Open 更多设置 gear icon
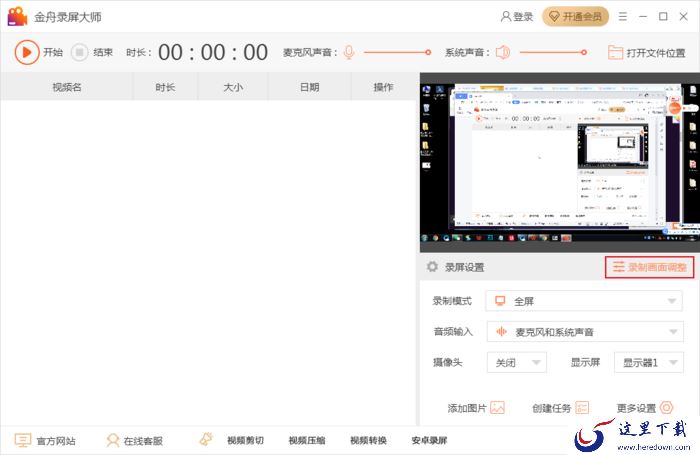 pyautogui.click(x=666, y=408)
